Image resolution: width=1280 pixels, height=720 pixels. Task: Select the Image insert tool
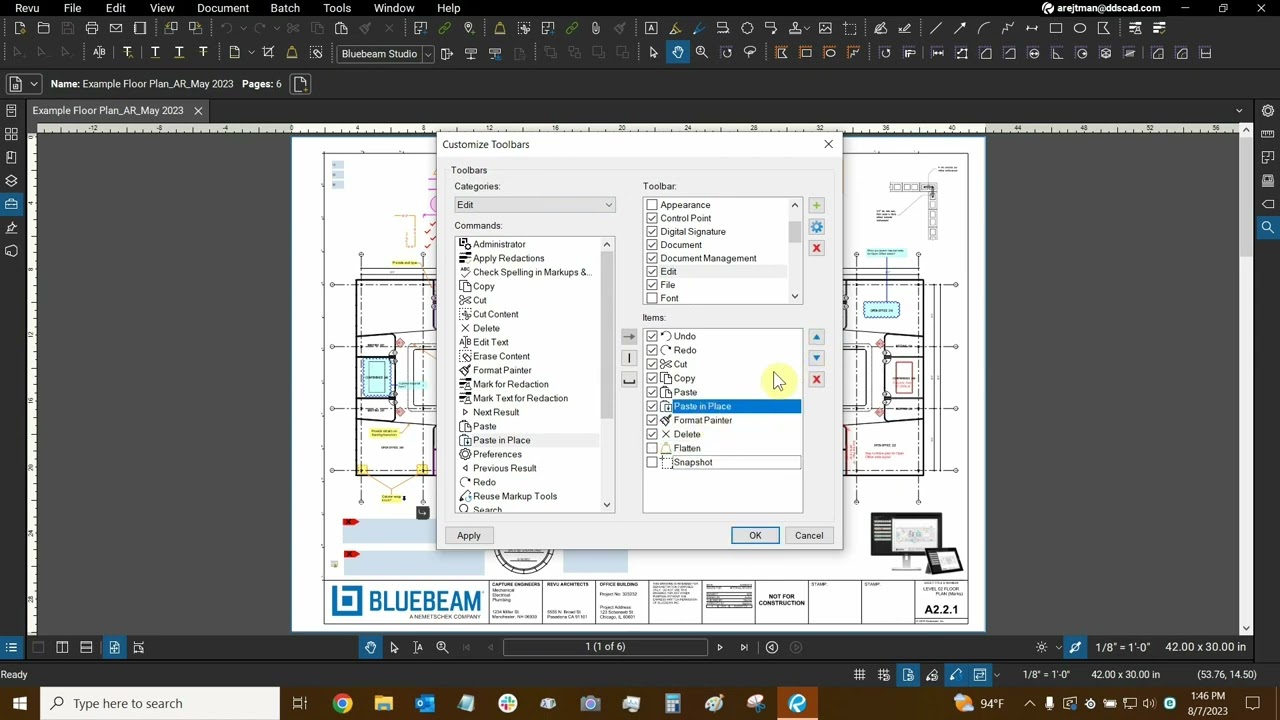[825, 28]
